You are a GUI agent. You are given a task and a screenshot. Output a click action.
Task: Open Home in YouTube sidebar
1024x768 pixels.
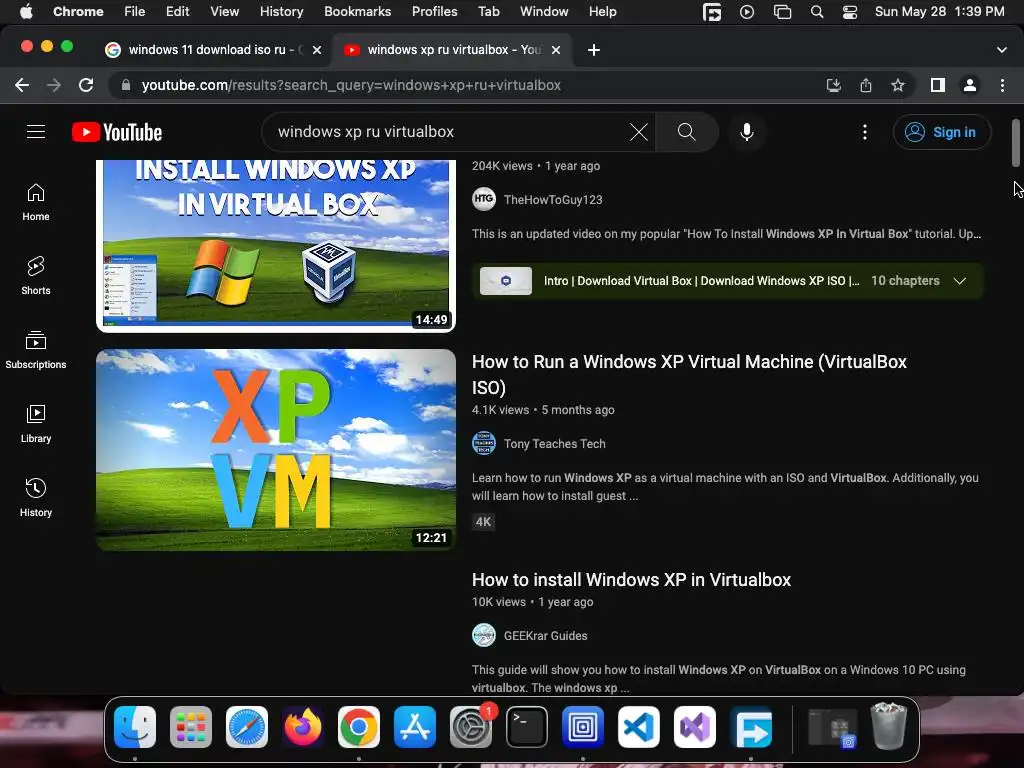(x=36, y=202)
